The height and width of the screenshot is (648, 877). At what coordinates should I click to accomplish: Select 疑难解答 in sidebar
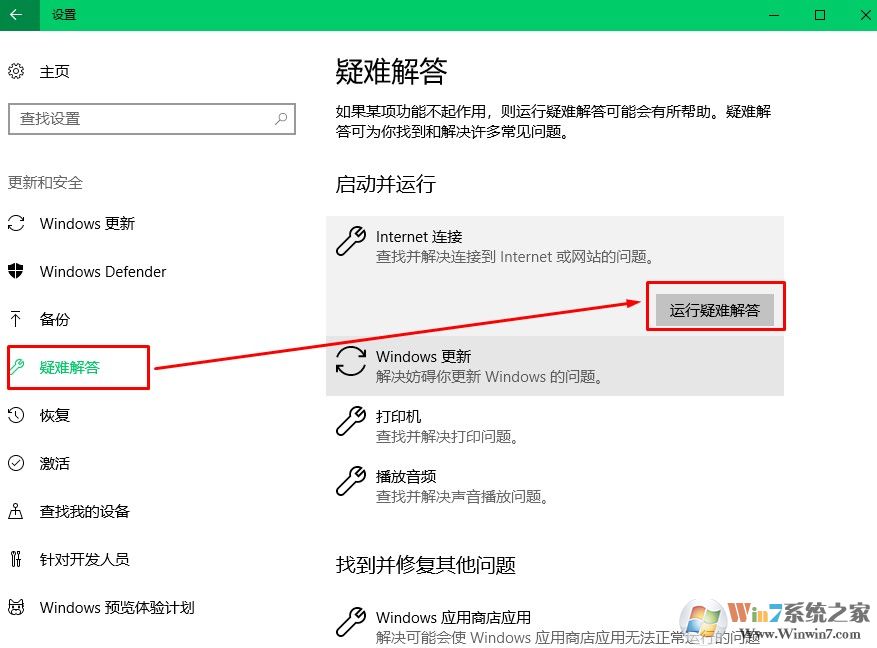coord(70,367)
